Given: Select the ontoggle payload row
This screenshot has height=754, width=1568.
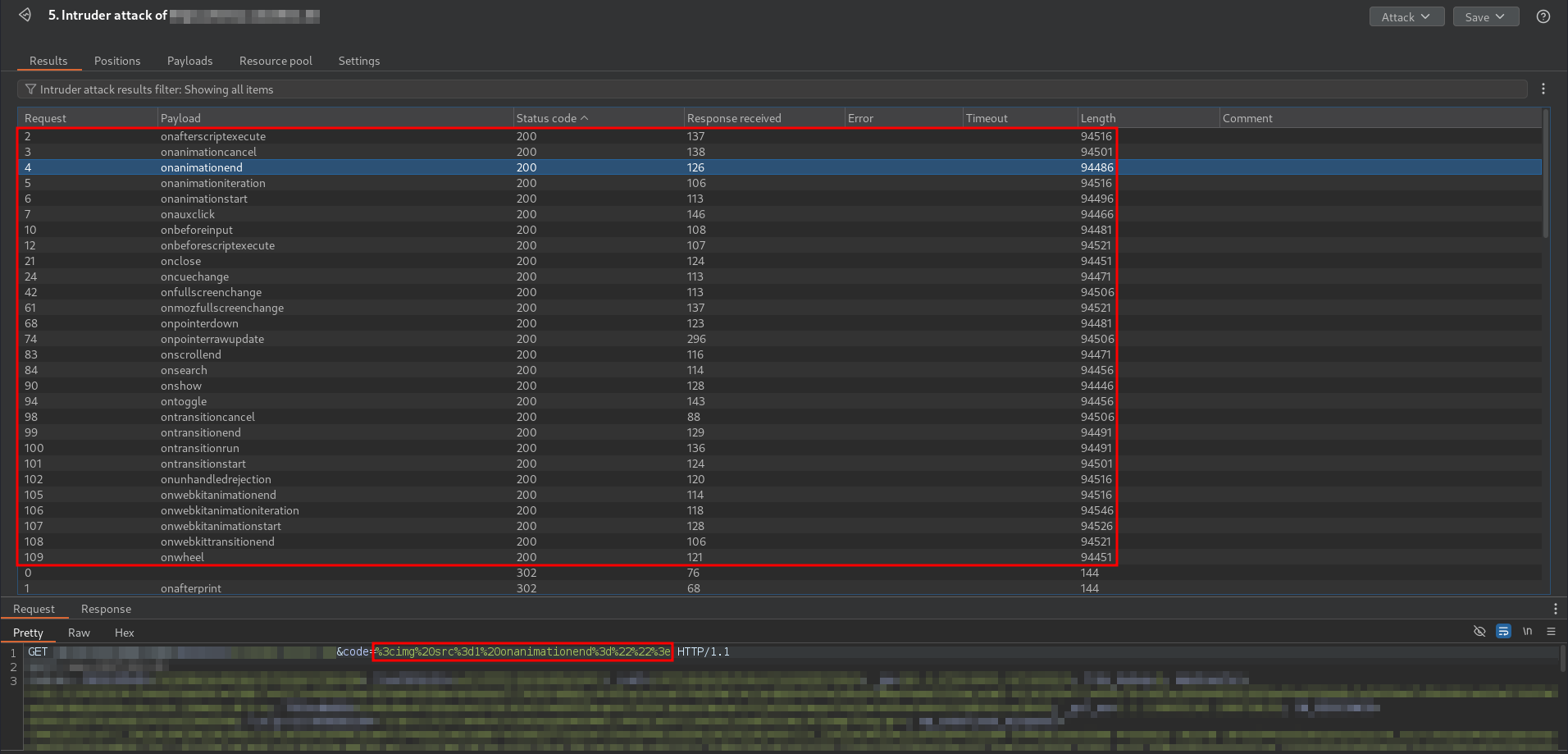Looking at the screenshot, I should [780, 401].
